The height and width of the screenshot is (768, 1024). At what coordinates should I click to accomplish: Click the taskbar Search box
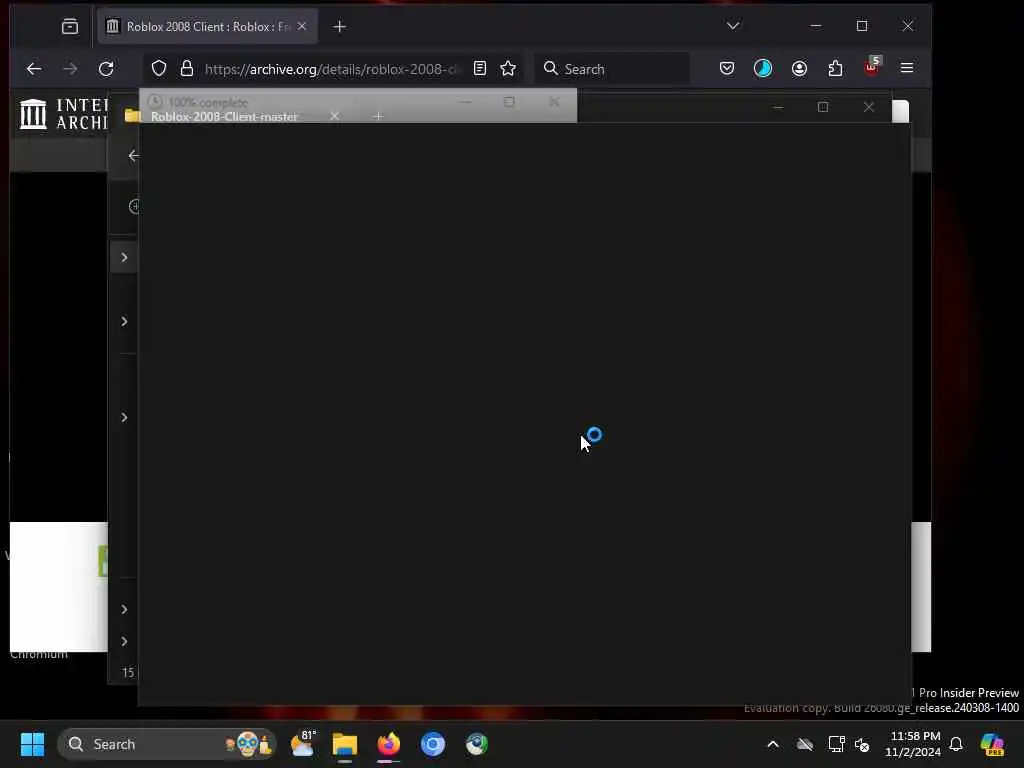[x=167, y=744]
